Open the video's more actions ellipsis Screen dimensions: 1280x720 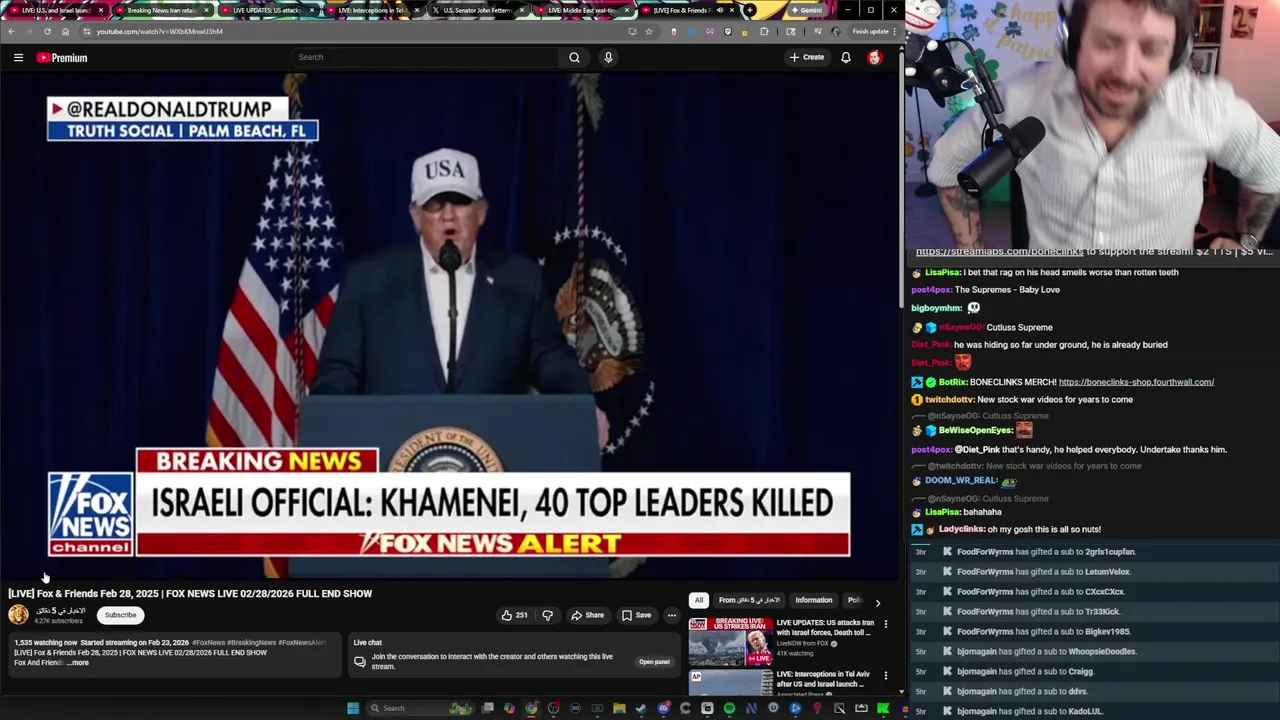point(672,615)
